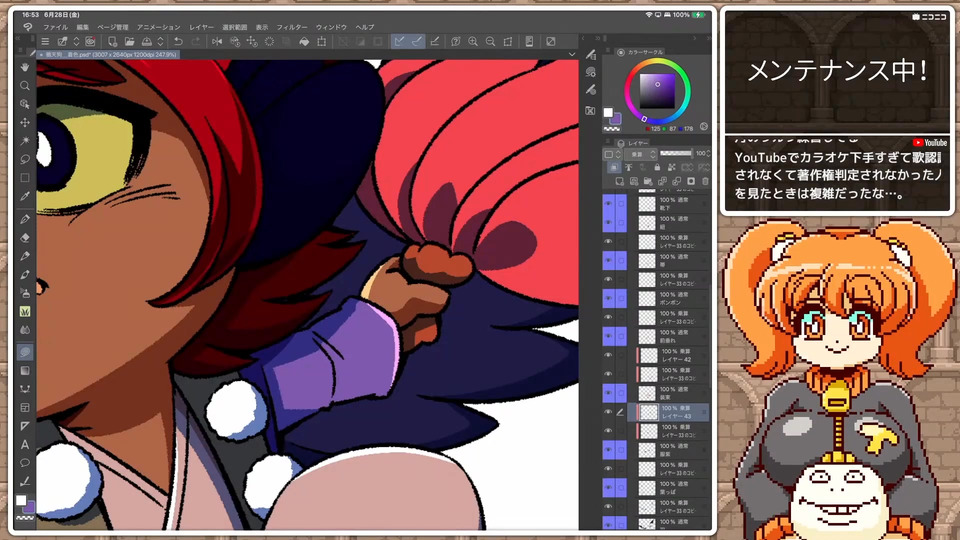Image resolution: width=960 pixels, height=540 pixels.
Task: Toggle Clip to layer below button
Action: [x=613, y=167]
